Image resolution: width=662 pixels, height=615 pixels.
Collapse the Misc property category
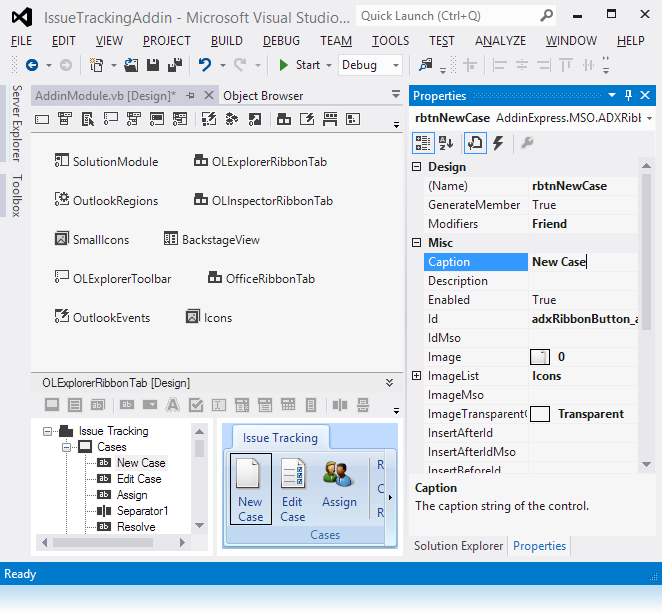417,243
